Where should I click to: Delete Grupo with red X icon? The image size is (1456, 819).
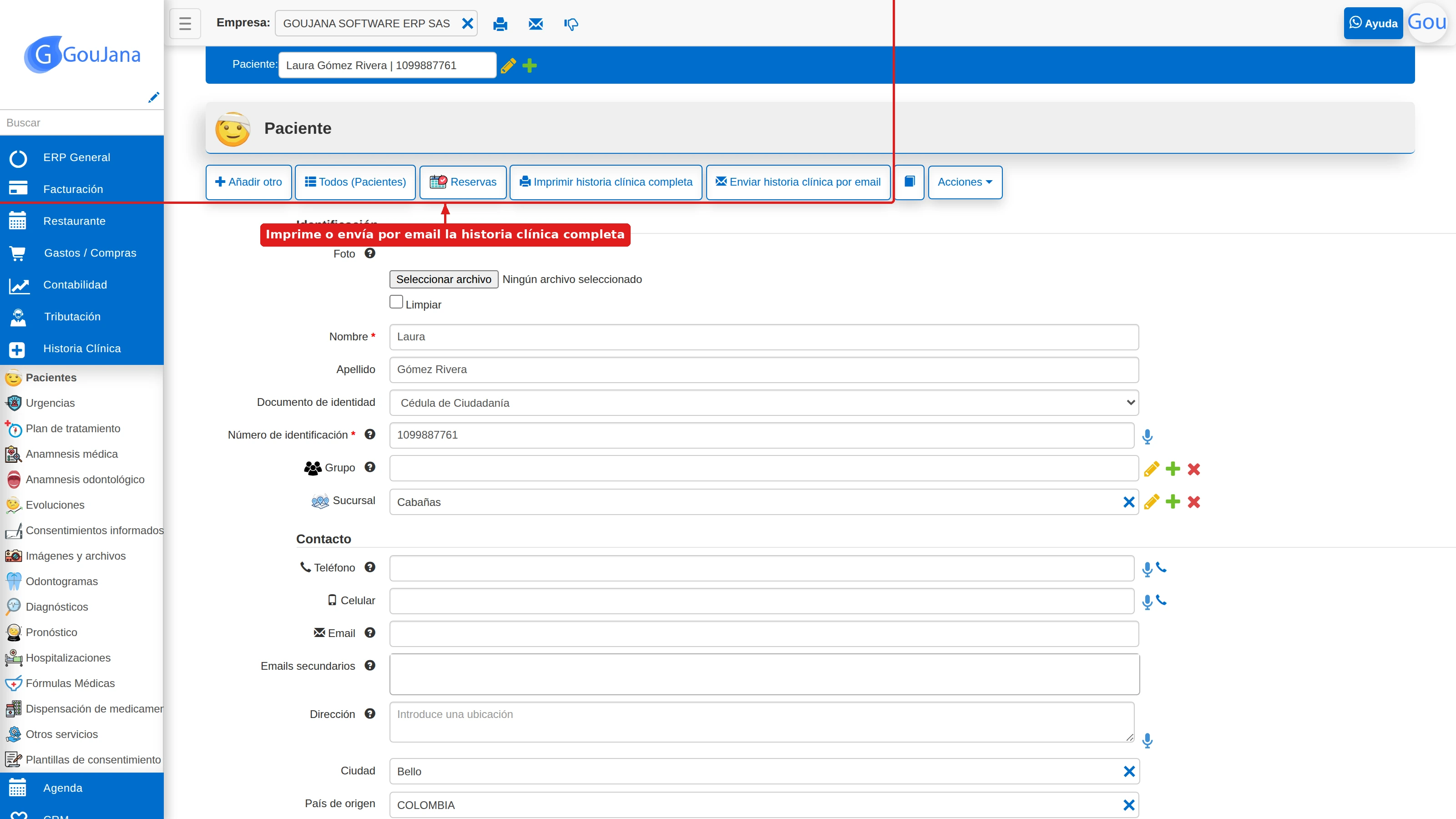pyautogui.click(x=1194, y=469)
